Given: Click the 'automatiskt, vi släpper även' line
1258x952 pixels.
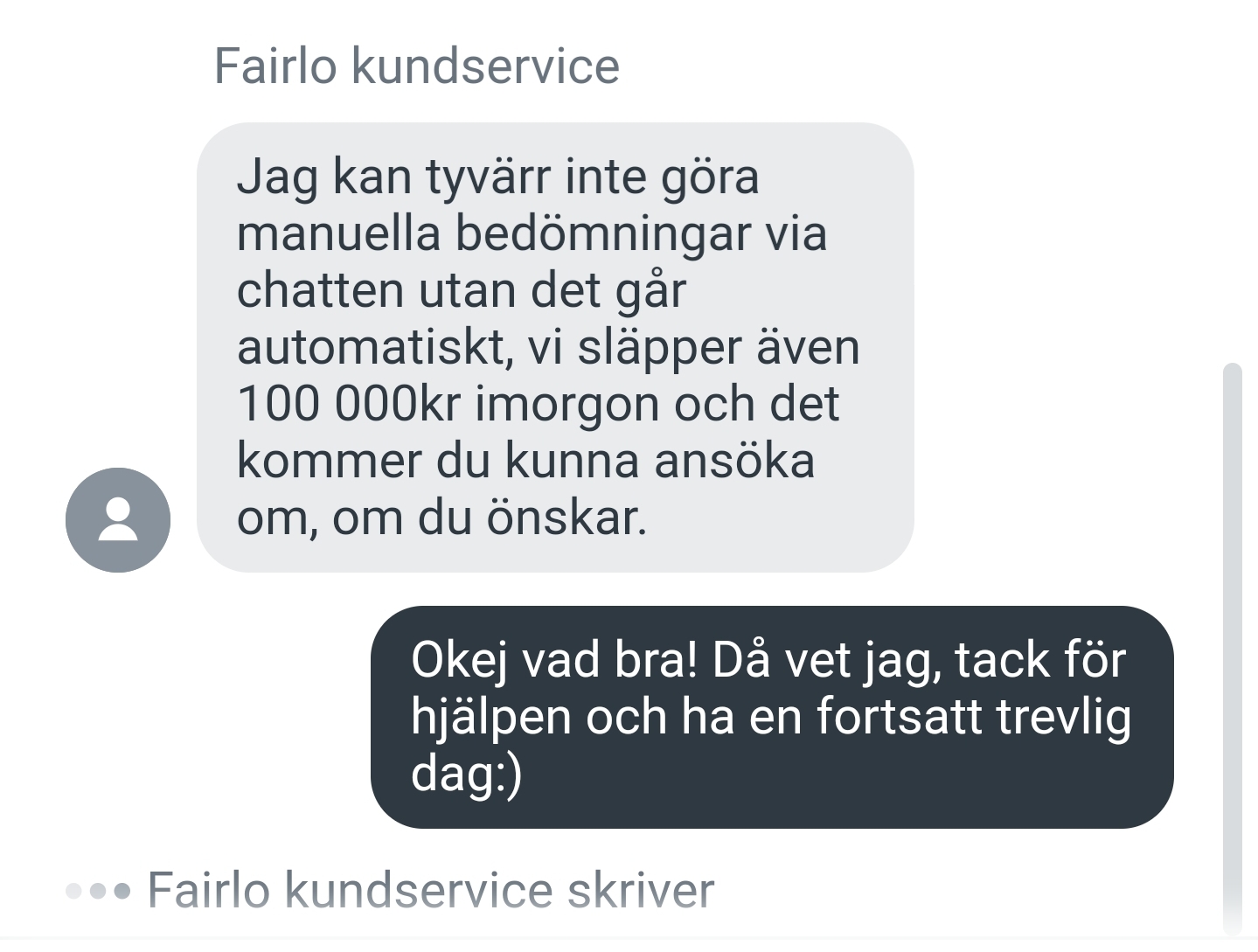Looking at the screenshot, I should (548, 347).
